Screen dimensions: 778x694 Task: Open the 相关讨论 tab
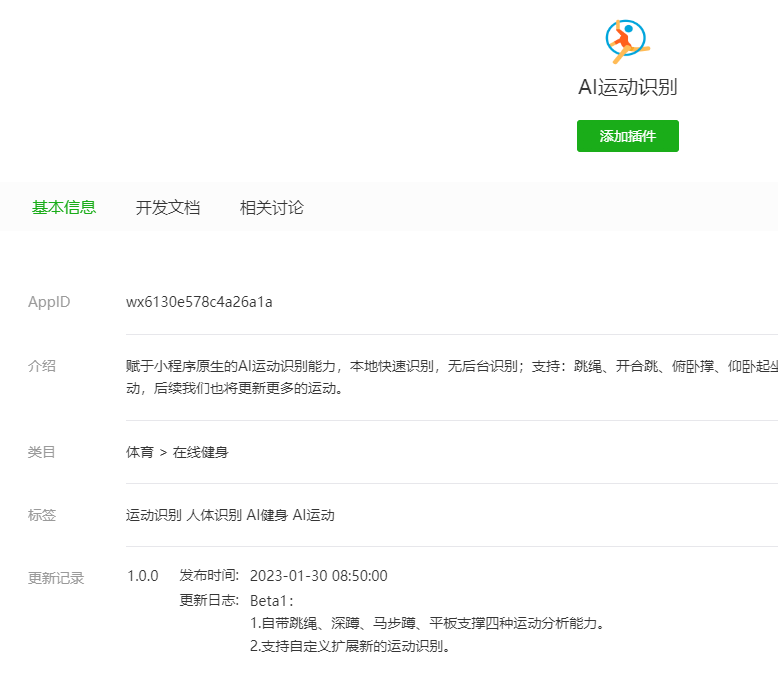coord(271,207)
